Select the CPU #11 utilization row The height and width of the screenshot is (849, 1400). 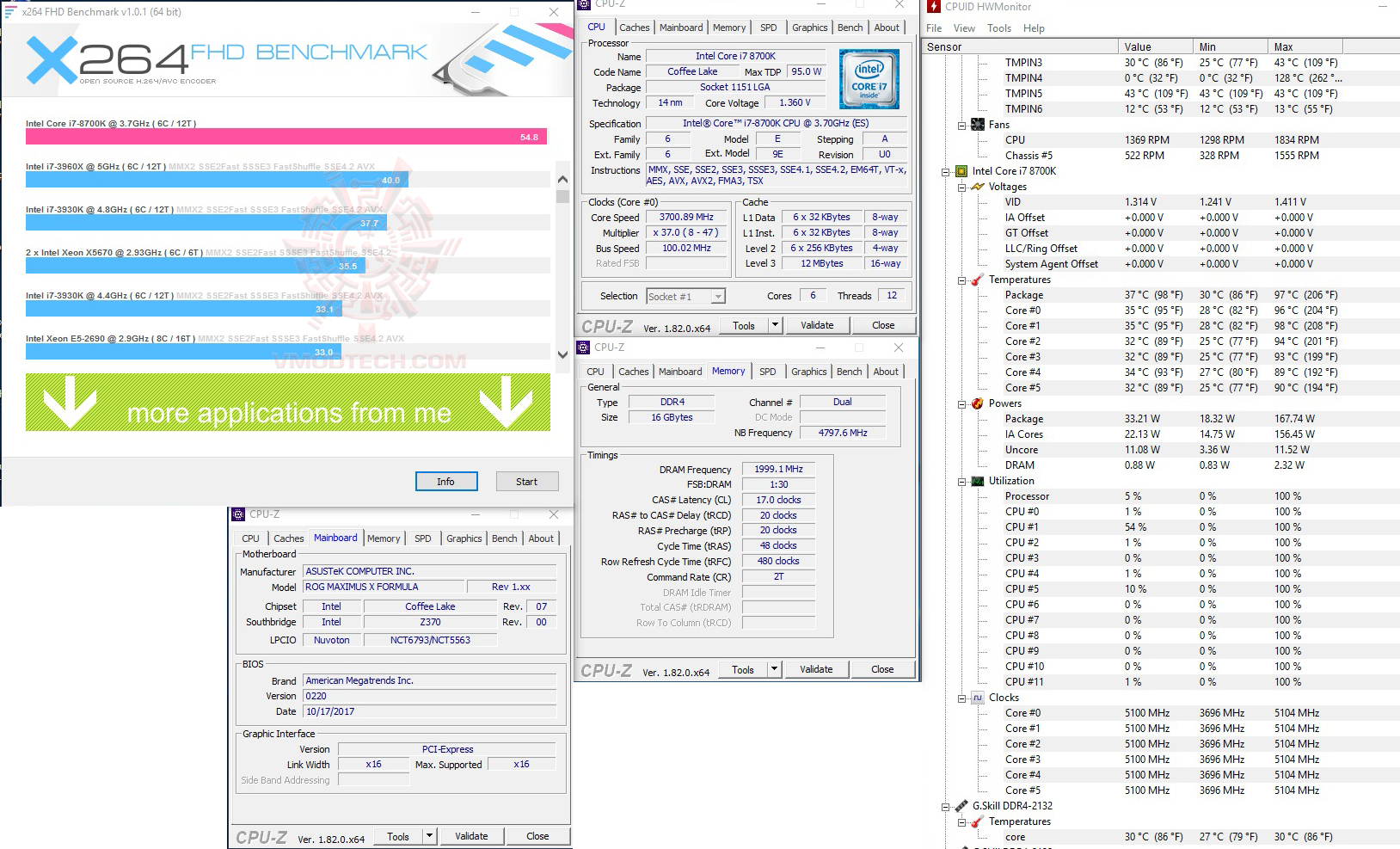pyautogui.click(x=1161, y=682)
